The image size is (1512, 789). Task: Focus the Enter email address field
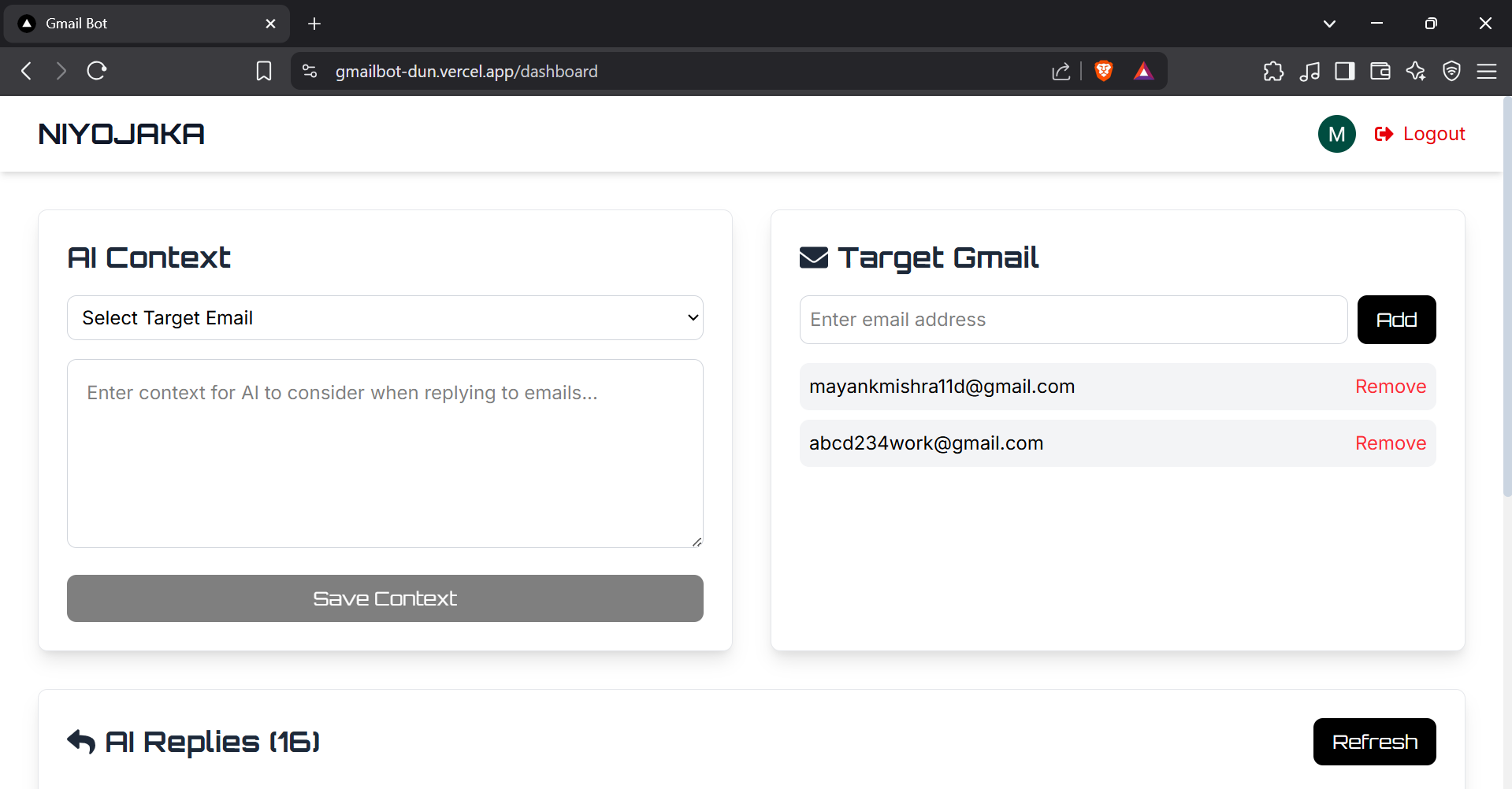pyautogui.click(x=1073, y=320)
